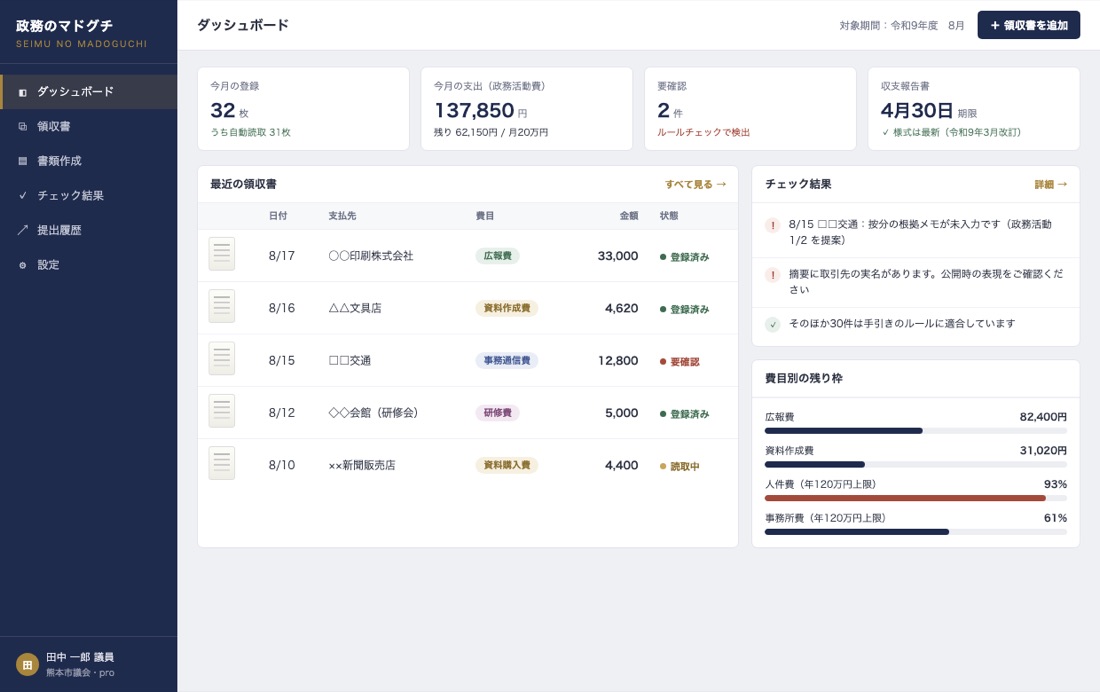The image size is (1100, 692).
Task: Click amount 12,800 in receipts table
Action: (618, 360)
